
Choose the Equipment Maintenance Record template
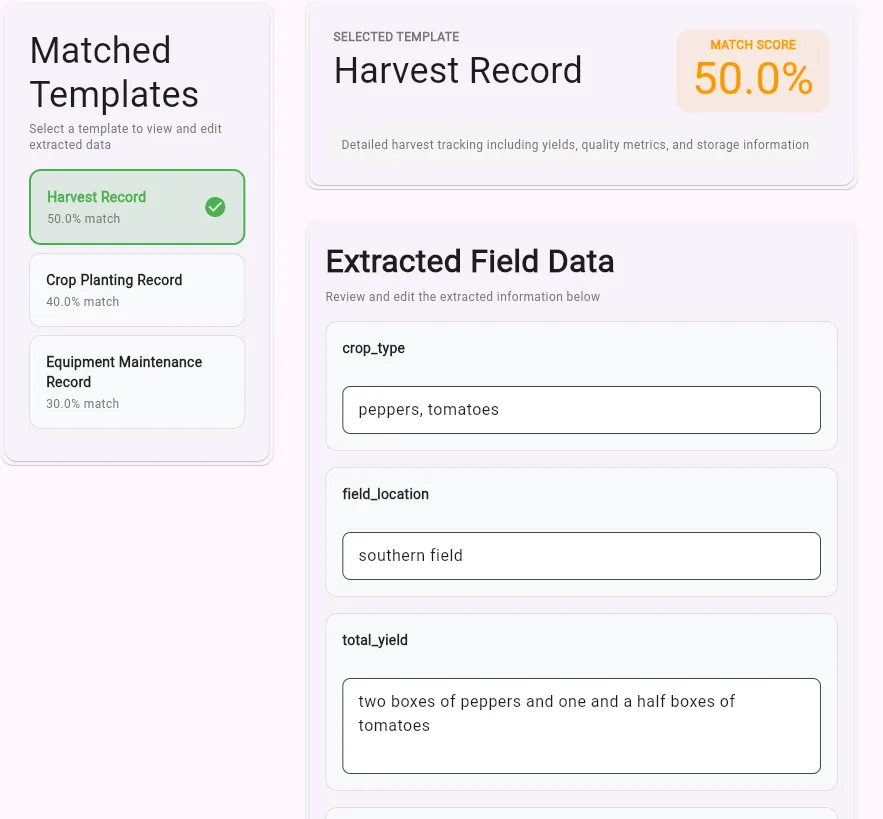[x=137, y=381]
